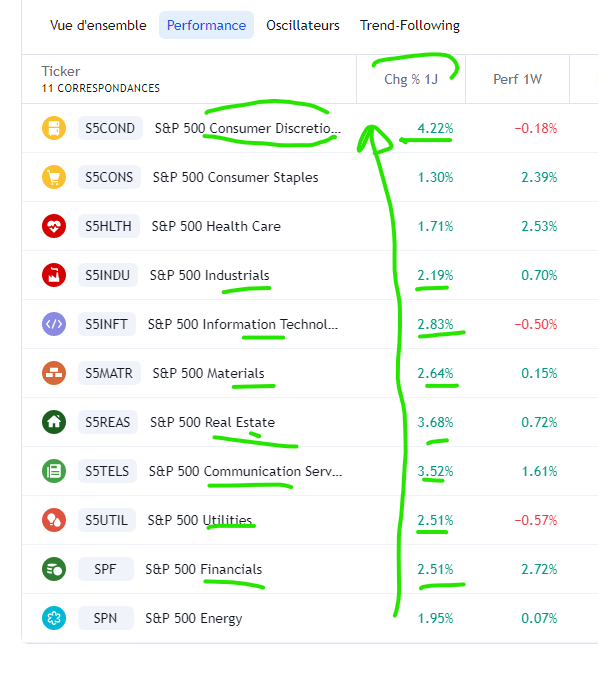Click the SPF ticker badge
Screen dimensions: 598x675
105,569
